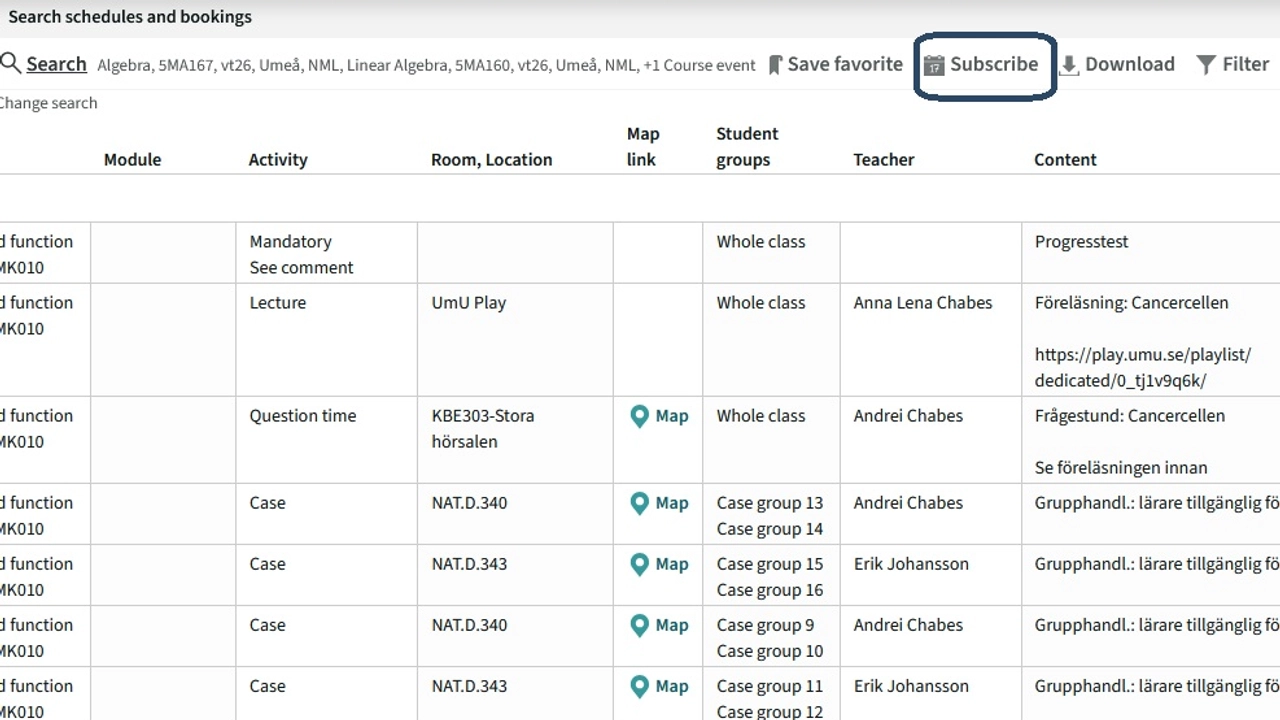
Task: Click the Download arrow icon
Action: tap(1069, 64)
